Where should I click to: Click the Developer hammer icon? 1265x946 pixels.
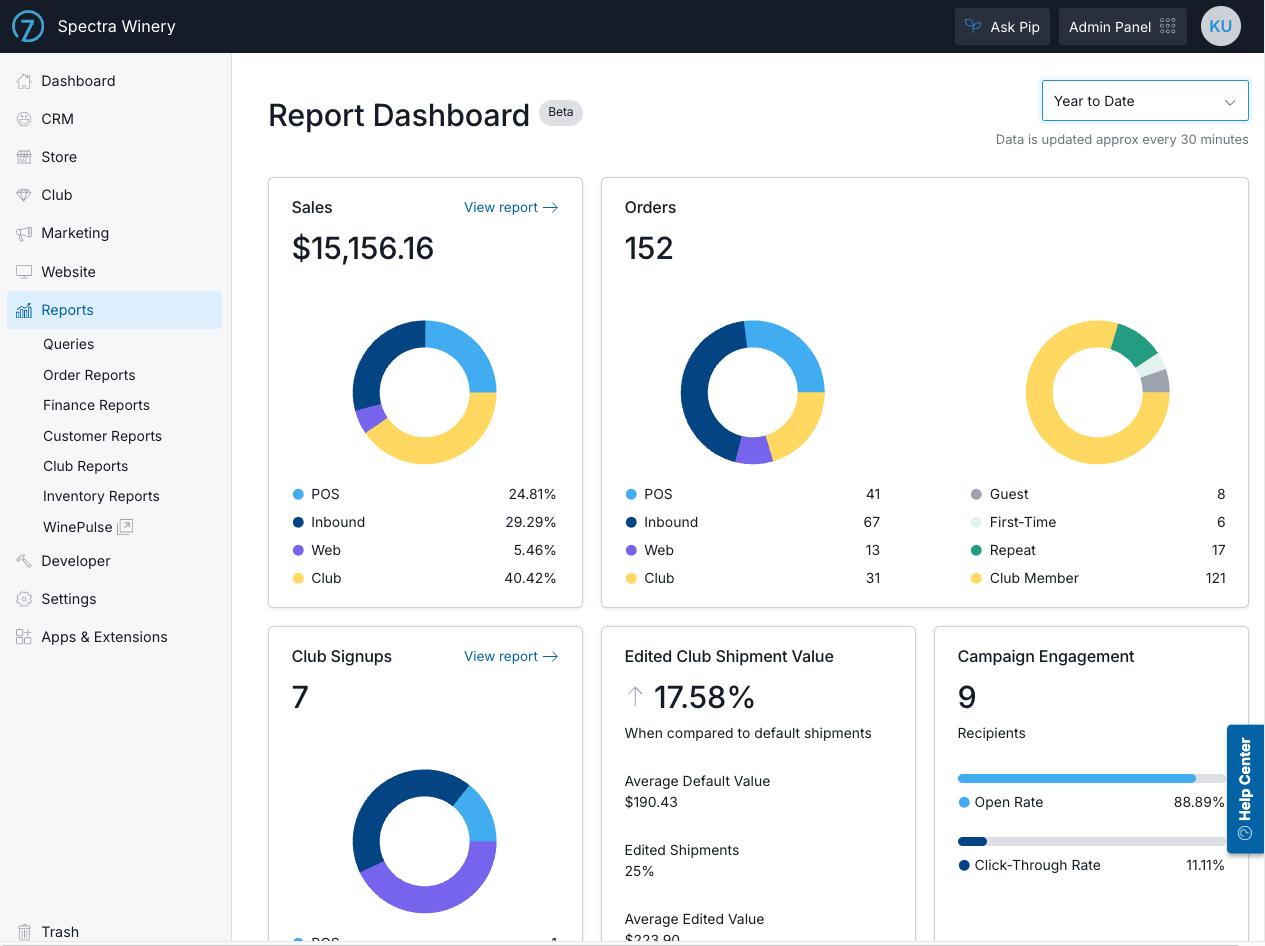click(24, 561)
